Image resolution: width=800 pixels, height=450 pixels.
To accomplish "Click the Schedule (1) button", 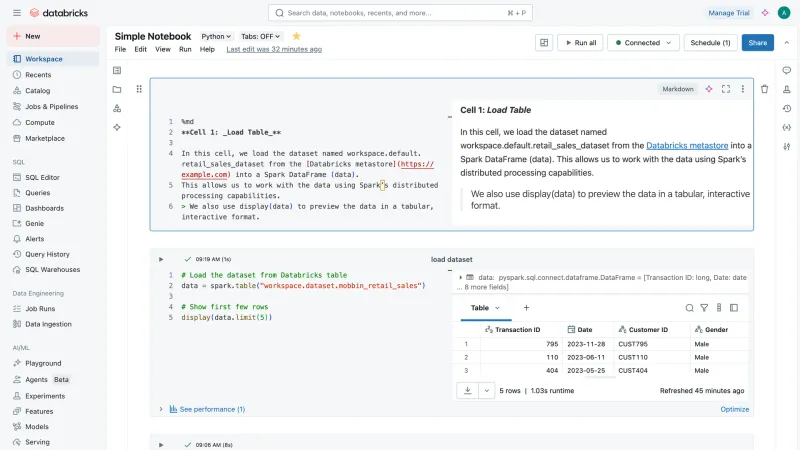I will point(710,43).
